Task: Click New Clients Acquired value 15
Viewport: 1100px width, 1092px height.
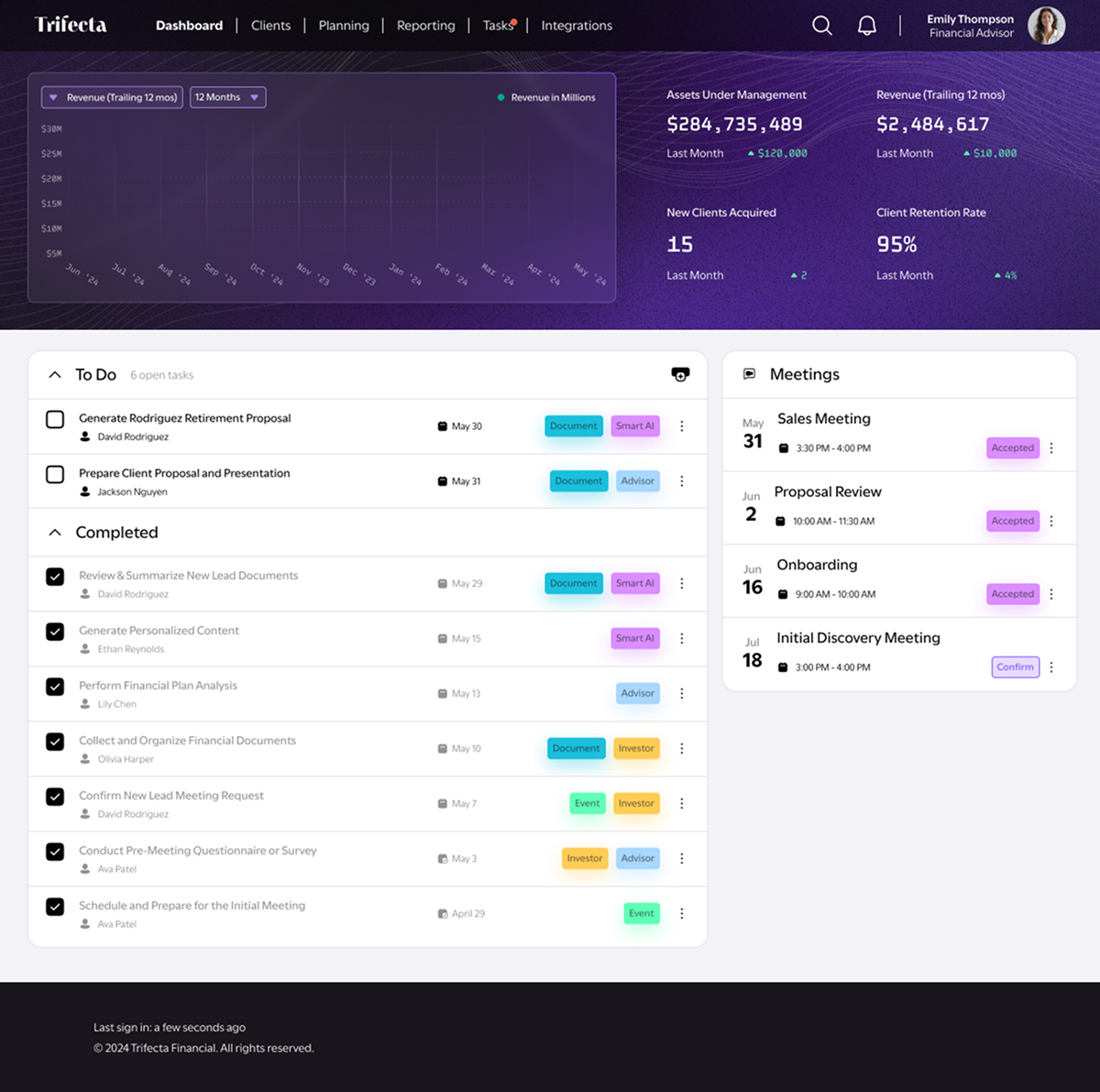Action: coord(679,245)
